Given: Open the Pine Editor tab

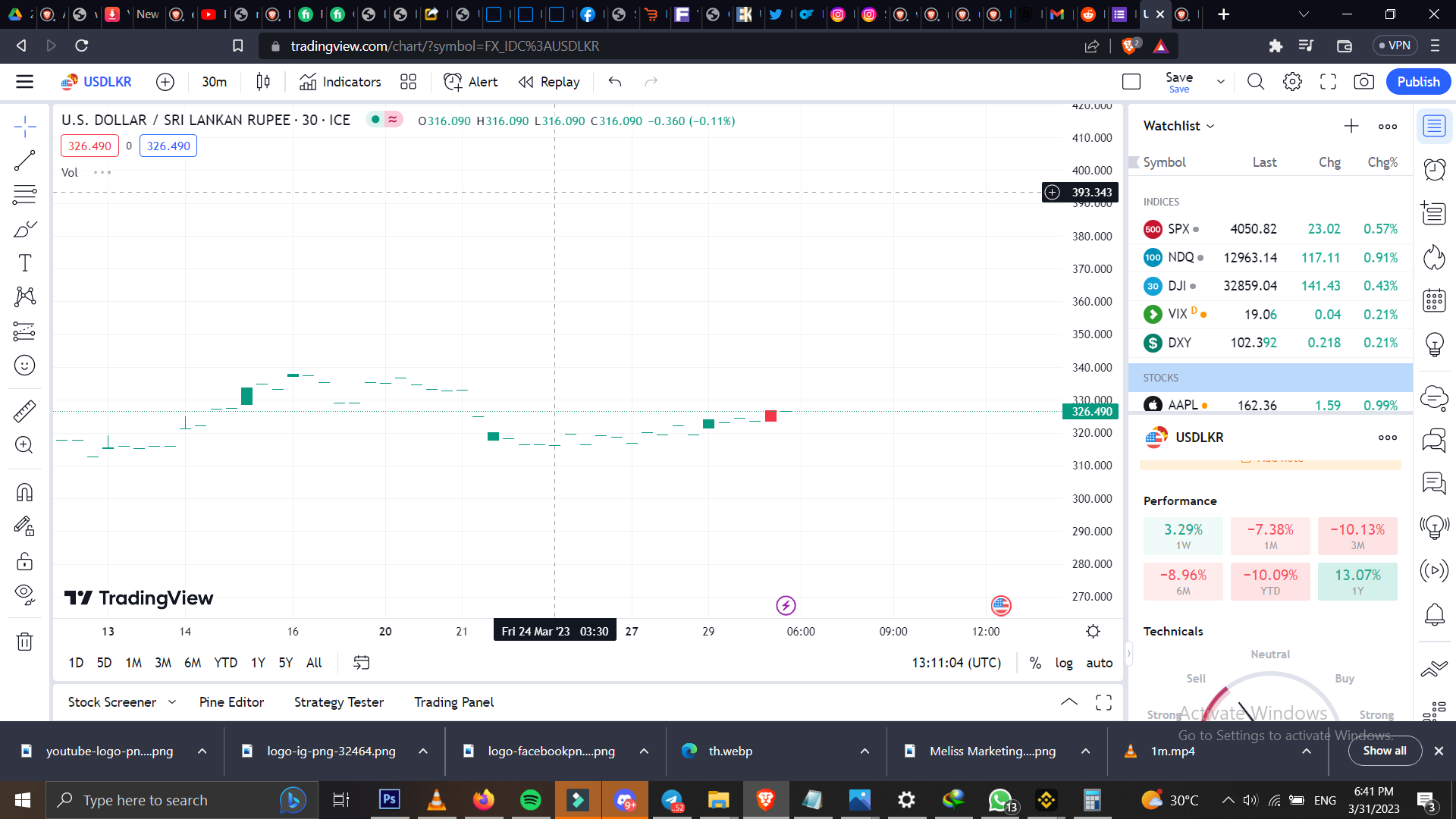Looking at the screenshot, I should [231, 702].
